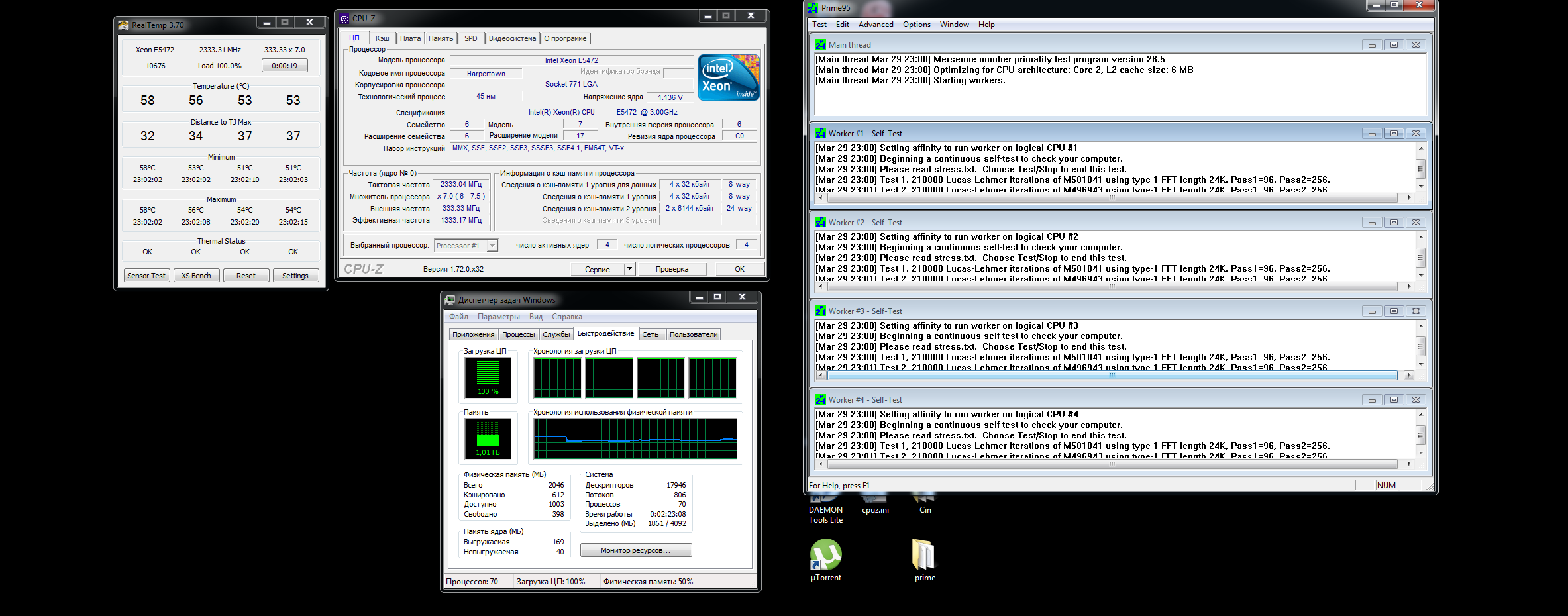The height and width of the screenshot is (616, 1568).
Task: Maximize the Worker #1 child window
Action: [x=1394, y=134]
